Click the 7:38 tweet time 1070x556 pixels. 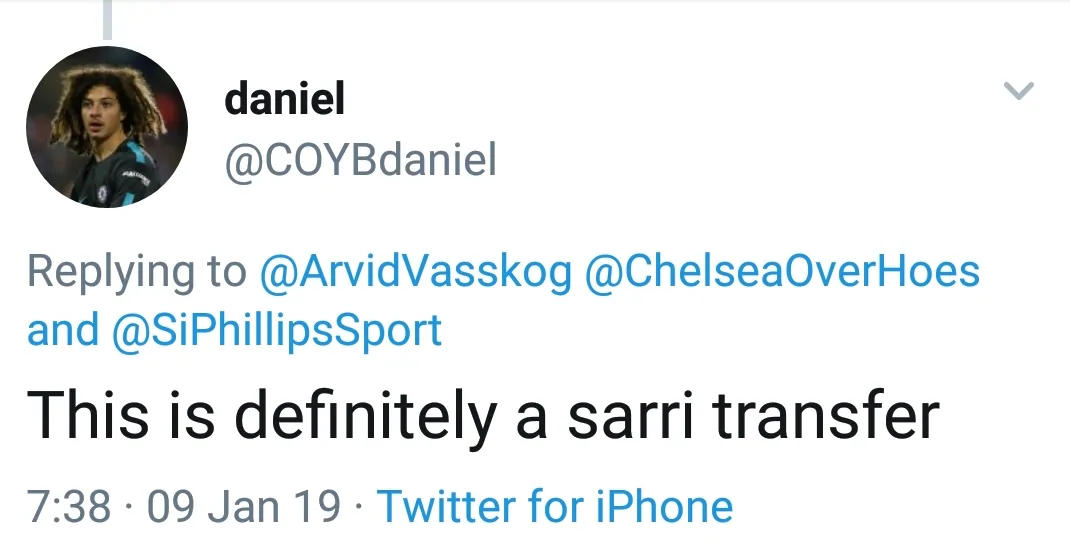(68, 506)
